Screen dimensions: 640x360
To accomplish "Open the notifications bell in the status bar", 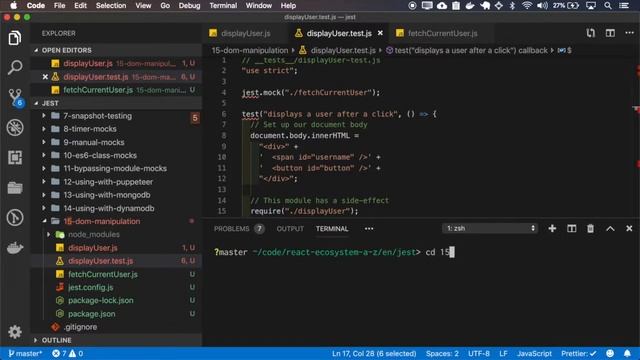I will click(627, 353).
